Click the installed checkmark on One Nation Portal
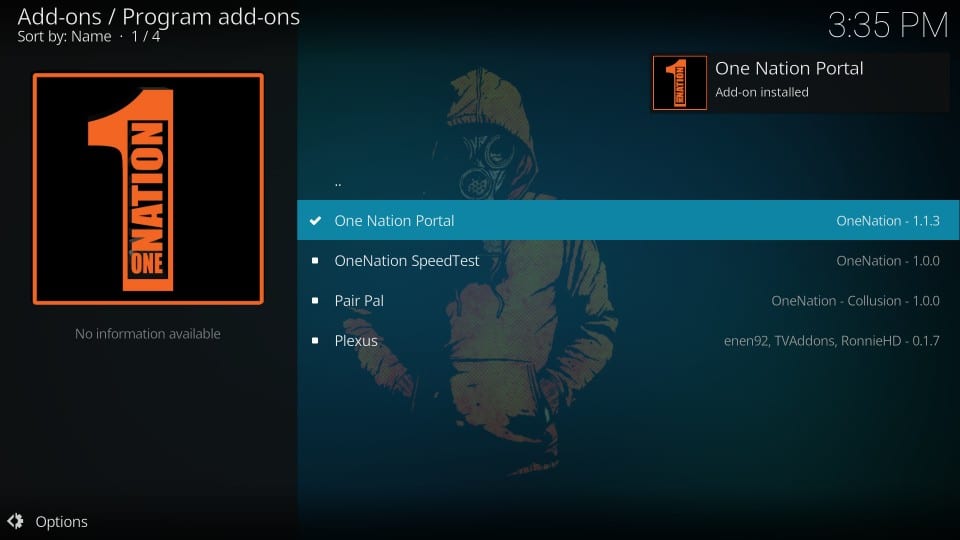 [x=315, y=220]
